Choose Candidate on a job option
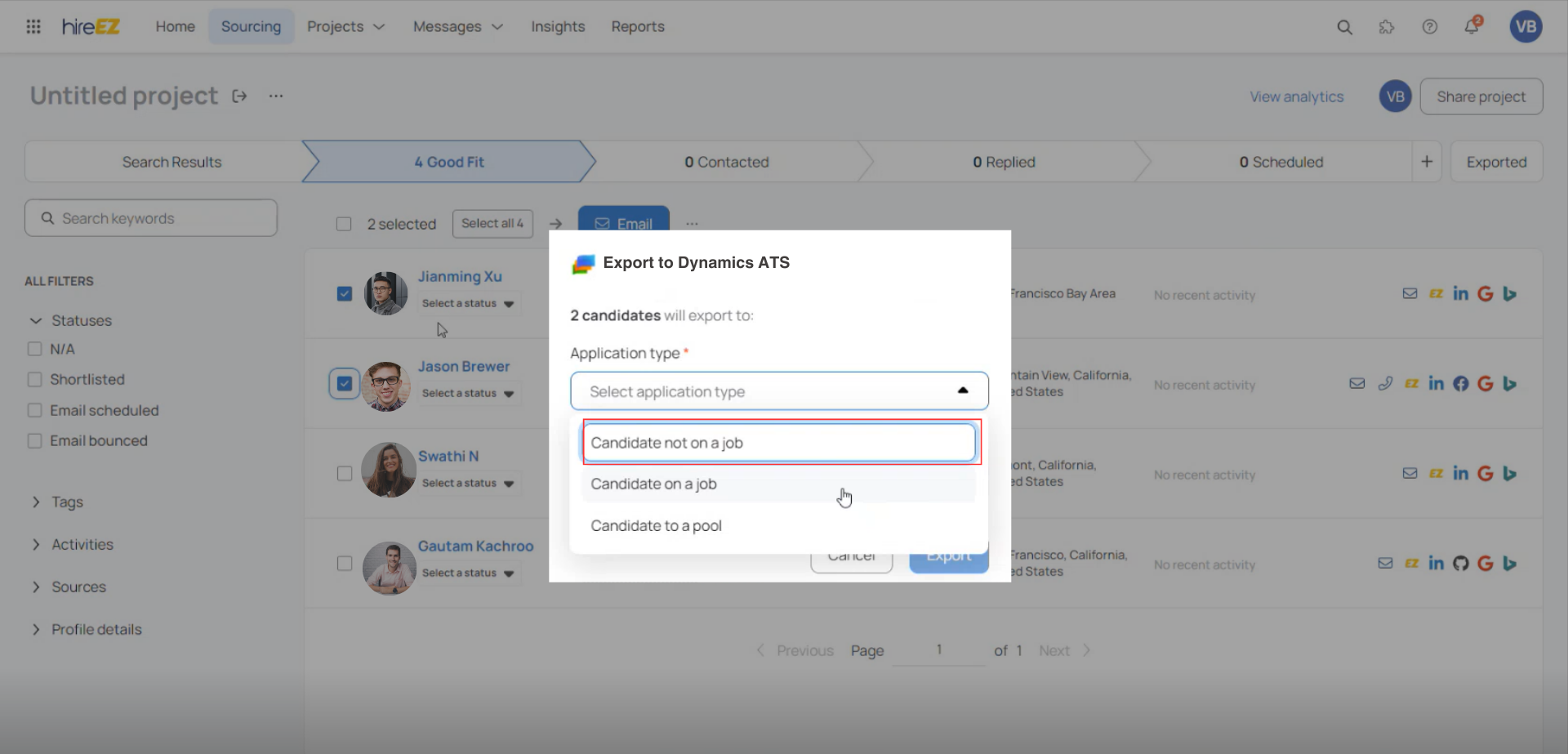This screenshot has height=754, width=1568. click(x=779, y=484)
